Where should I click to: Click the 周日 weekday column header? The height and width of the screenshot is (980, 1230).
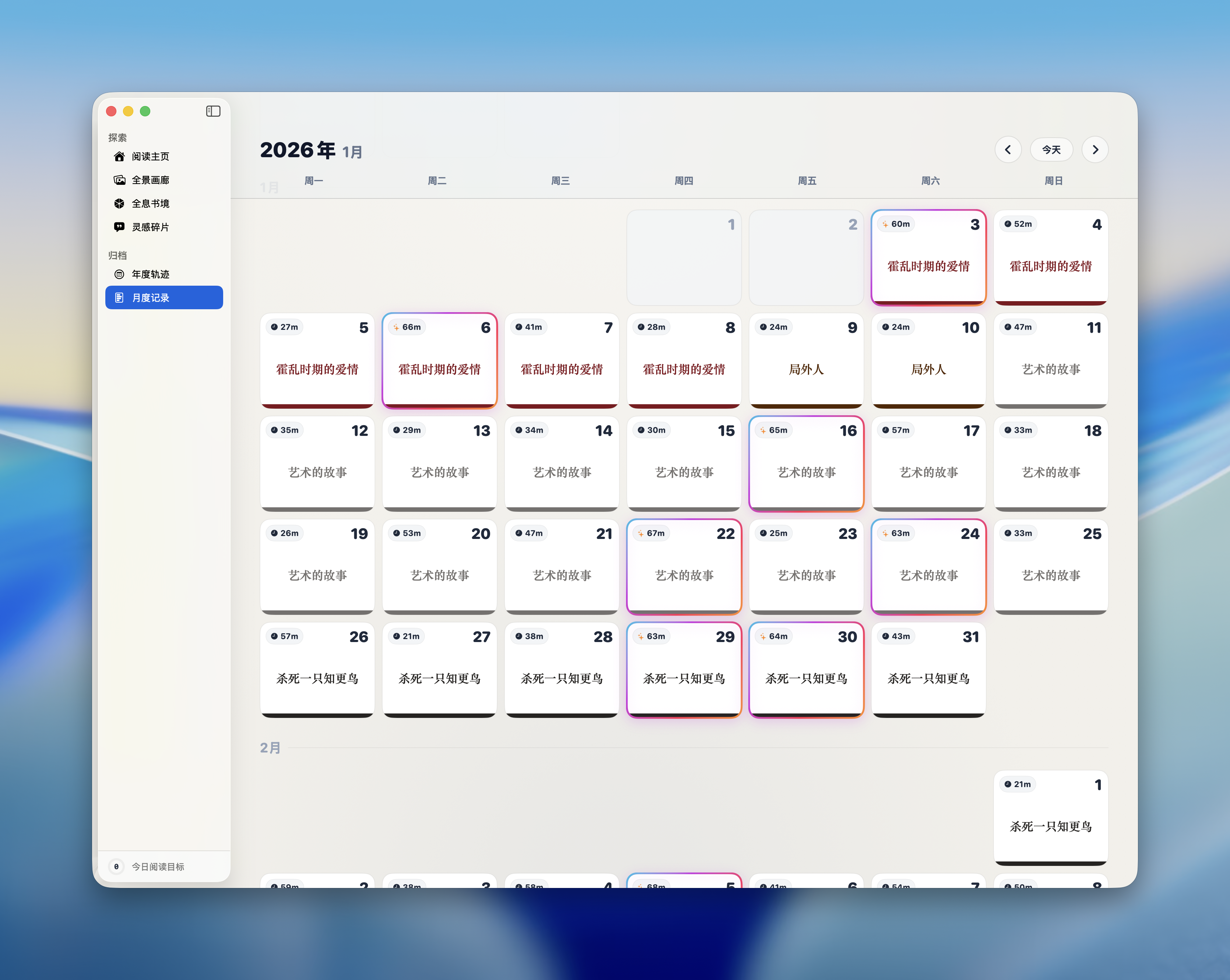[1053, 181]
